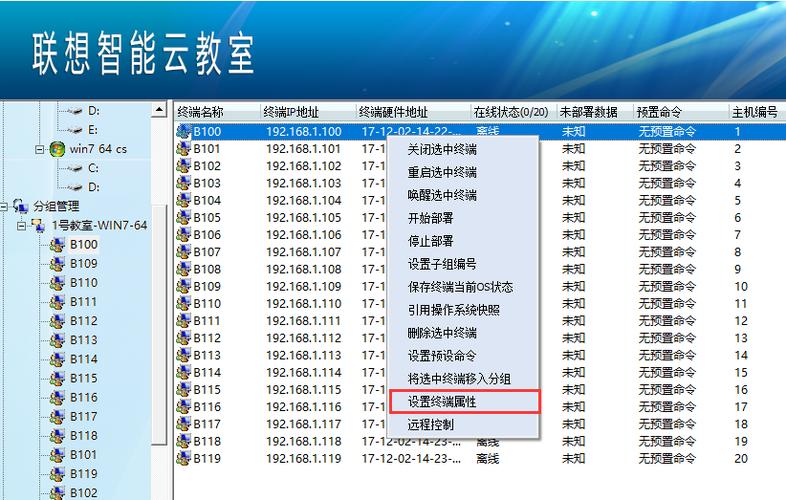Click IP address 192.168.1.103
The width and height of the screenshot is (786, 500).
[x=304, y=184]
